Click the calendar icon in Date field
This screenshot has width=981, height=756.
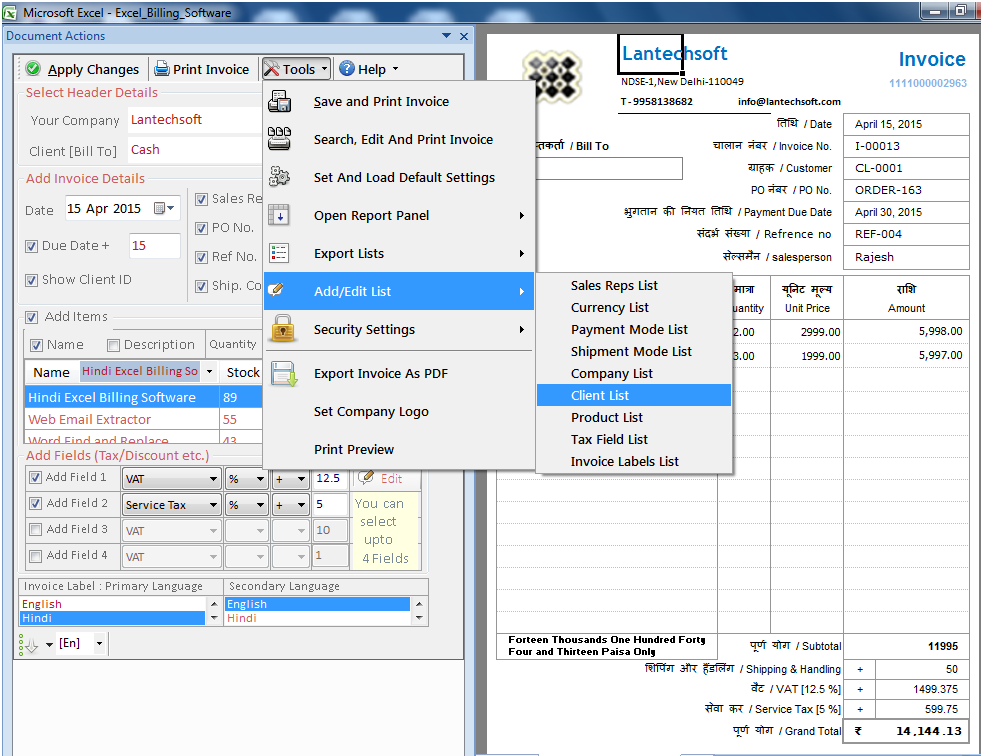159,208
